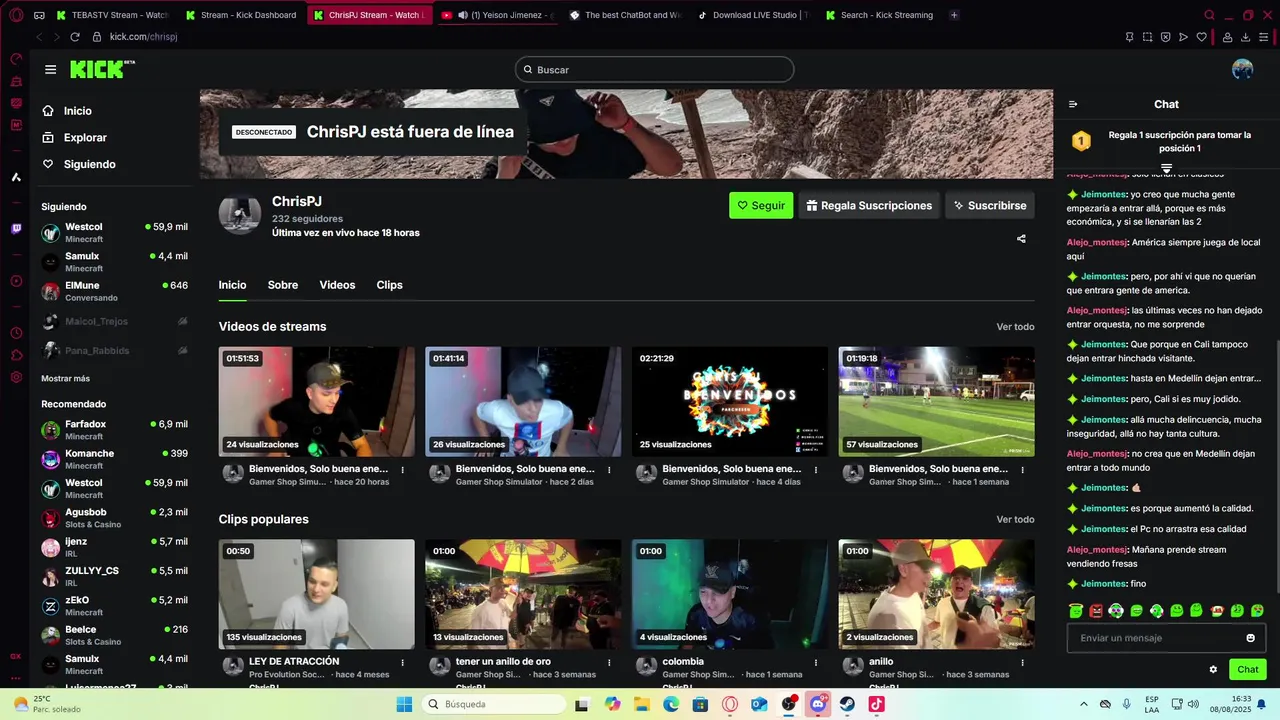Open options for the 01:51:53 stream video

coord(403,469)
